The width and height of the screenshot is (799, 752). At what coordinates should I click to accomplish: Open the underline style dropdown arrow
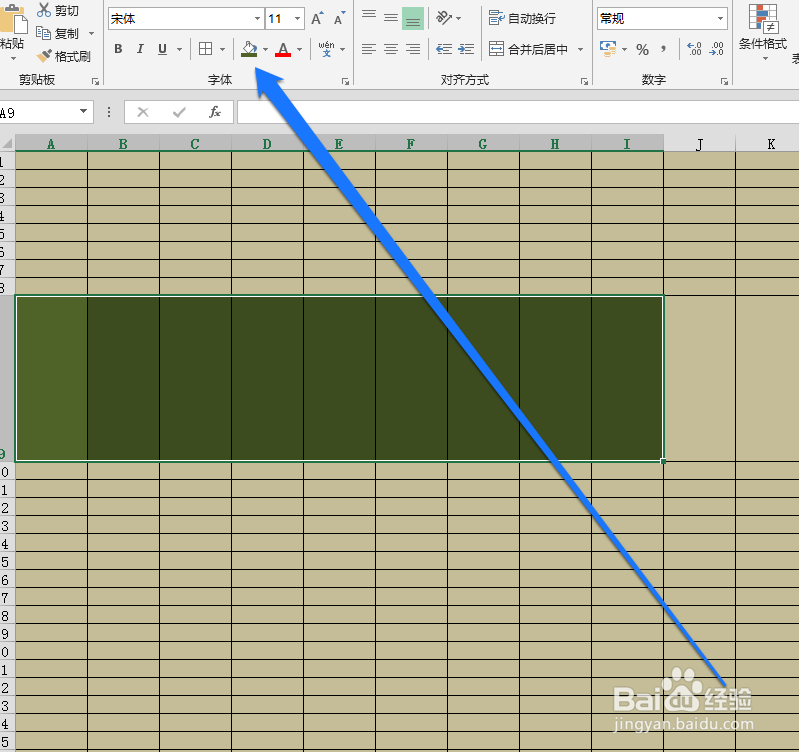[179, 49]
